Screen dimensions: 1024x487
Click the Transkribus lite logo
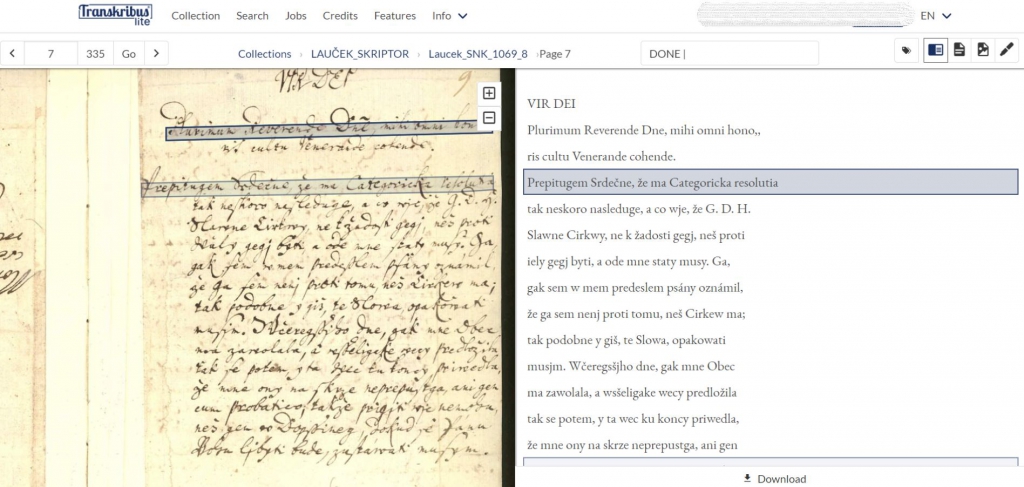point(115,15)
